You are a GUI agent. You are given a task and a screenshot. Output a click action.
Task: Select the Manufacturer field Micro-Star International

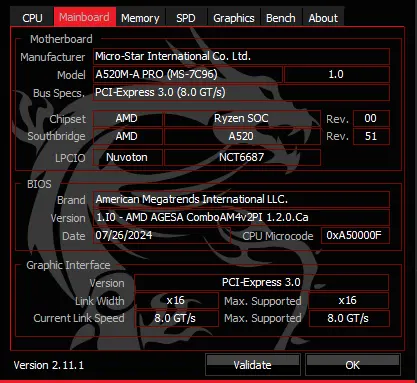coord(241,56)
